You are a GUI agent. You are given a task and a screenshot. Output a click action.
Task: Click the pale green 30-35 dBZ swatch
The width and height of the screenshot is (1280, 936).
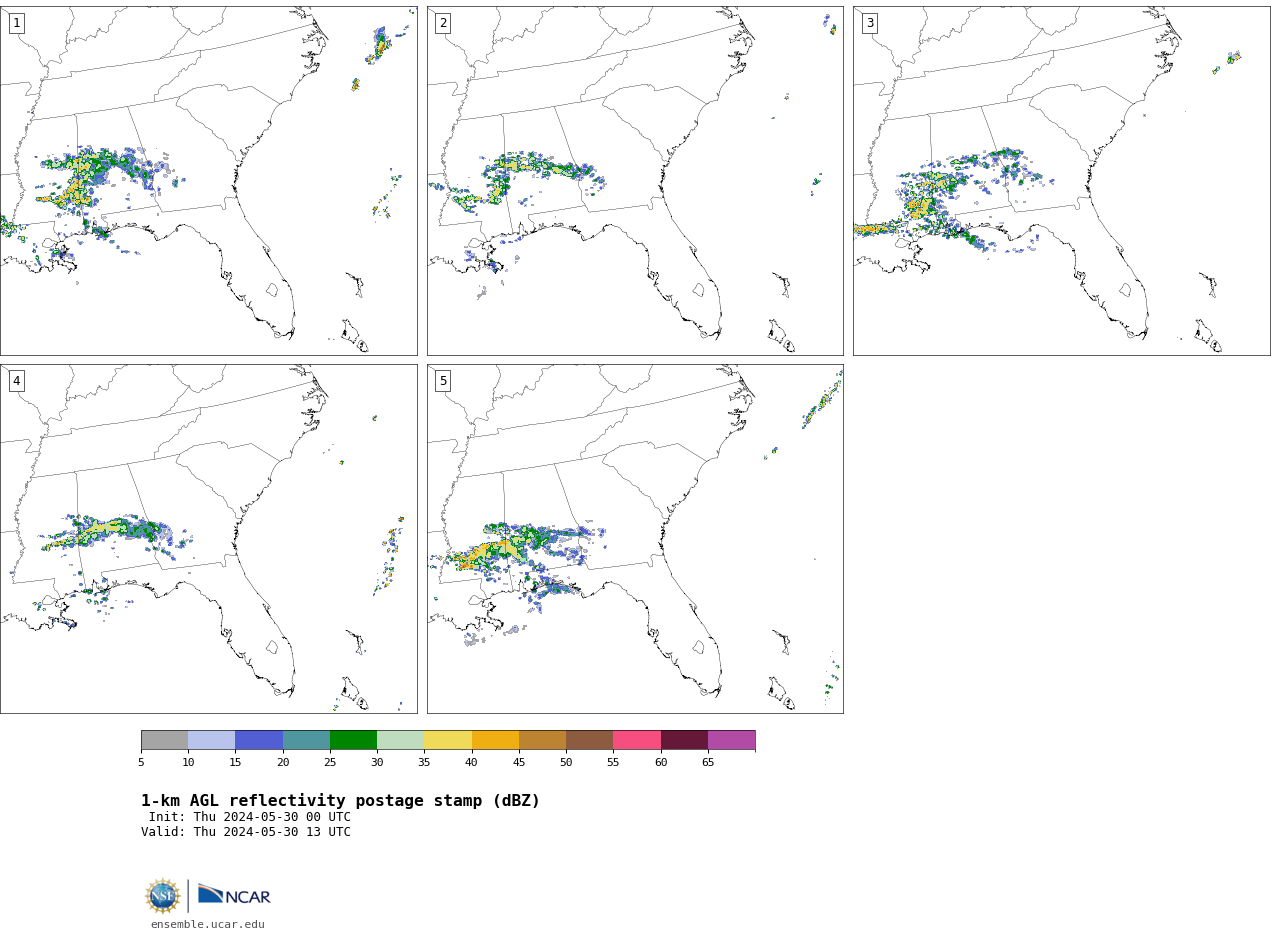point(400,740)
